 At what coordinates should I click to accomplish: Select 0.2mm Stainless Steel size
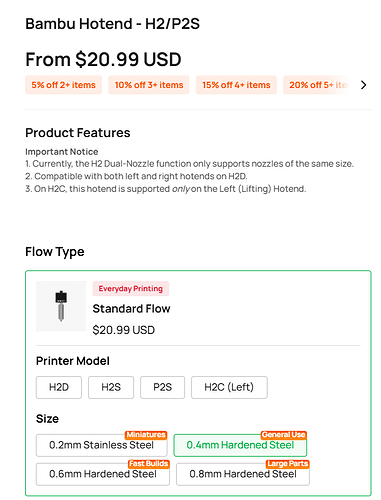point(102,445)
